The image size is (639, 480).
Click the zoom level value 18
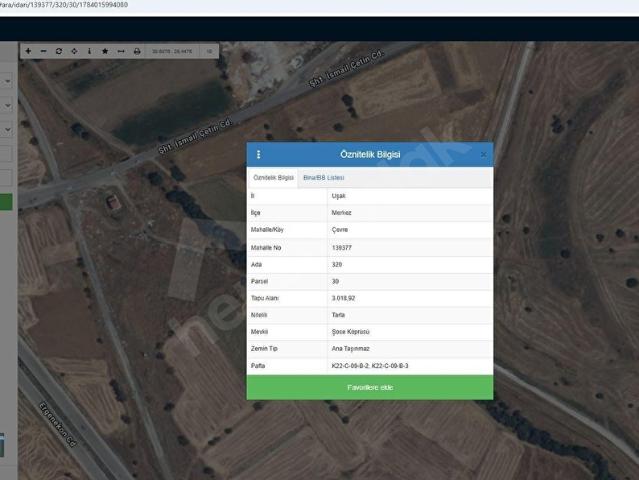(209, 51)
